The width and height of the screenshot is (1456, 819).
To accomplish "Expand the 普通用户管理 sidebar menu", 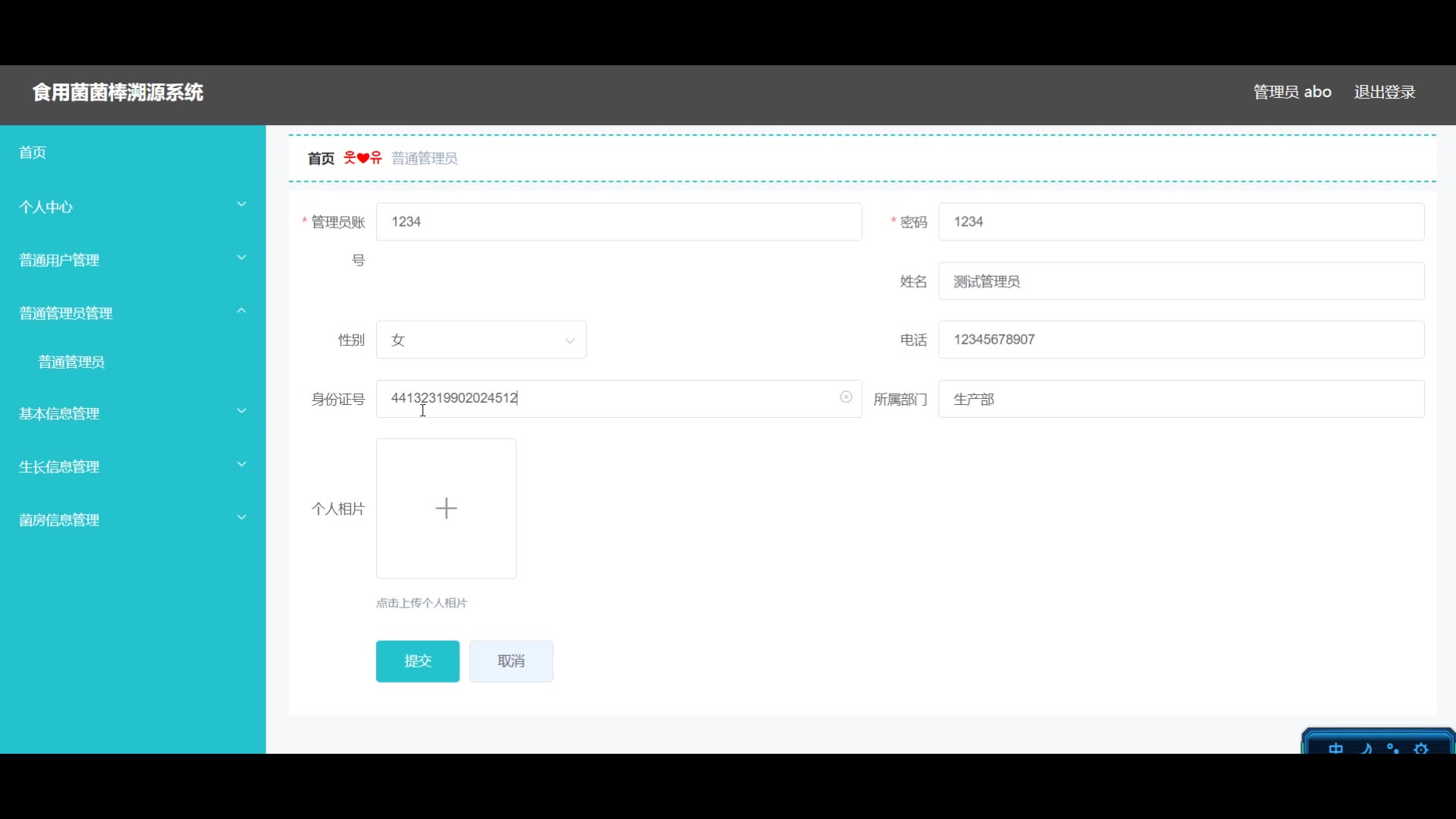I will [241, 258].
